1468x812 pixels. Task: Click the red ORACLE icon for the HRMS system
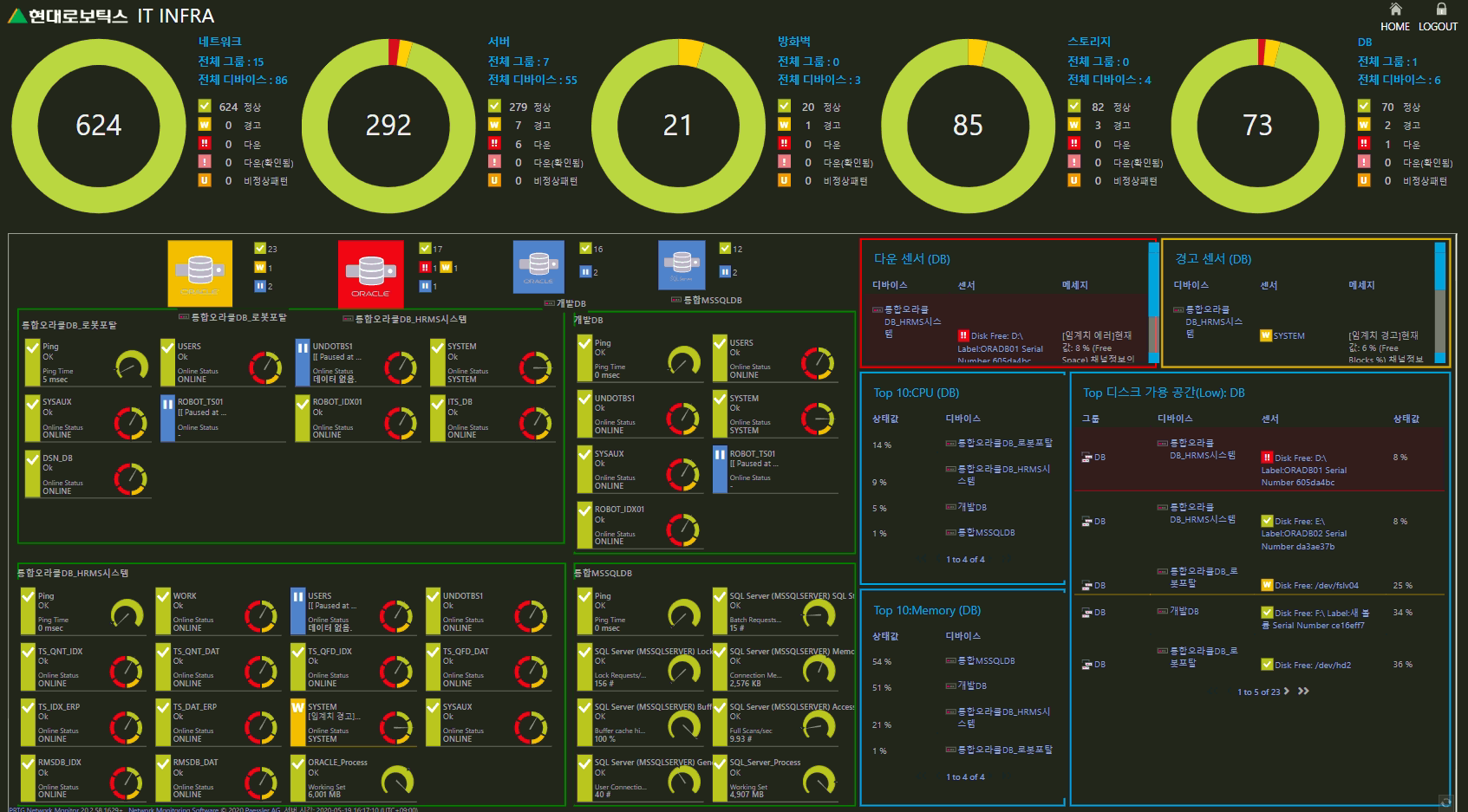(370, 271)
